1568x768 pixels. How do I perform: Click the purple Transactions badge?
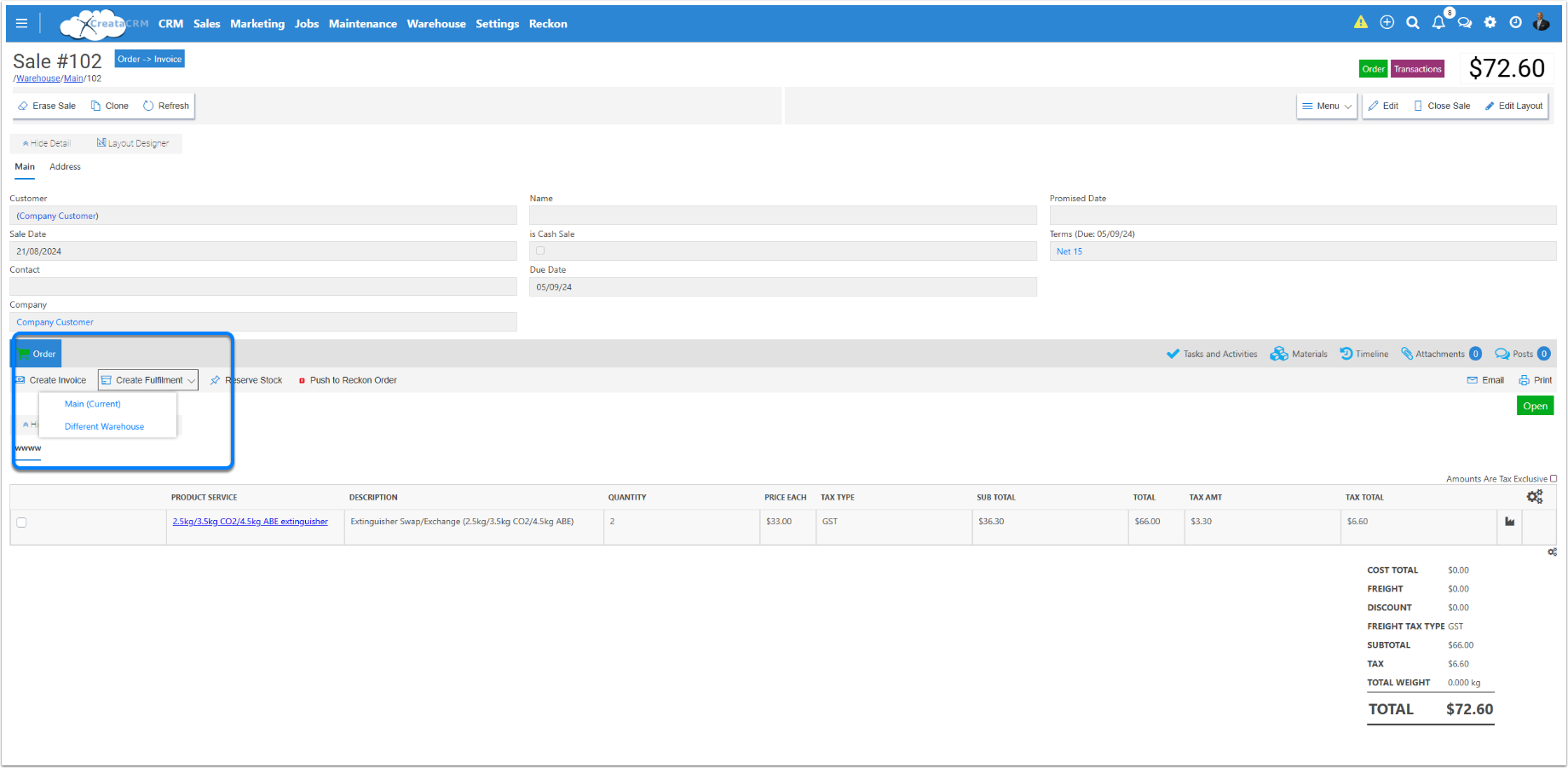(x=1417, y=69)
